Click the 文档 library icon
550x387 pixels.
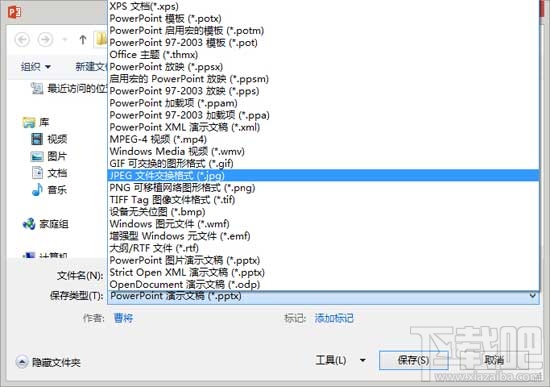[37, 173]
